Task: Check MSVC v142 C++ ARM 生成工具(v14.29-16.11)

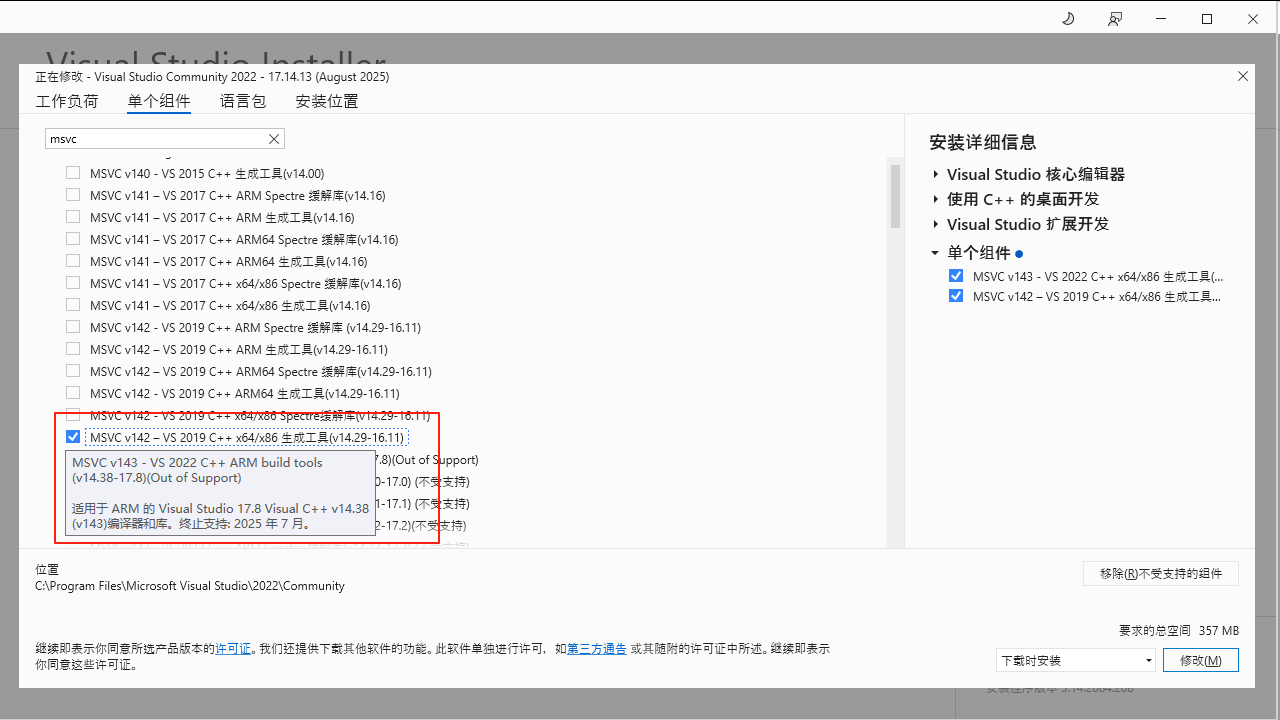Action: (73, 349)
